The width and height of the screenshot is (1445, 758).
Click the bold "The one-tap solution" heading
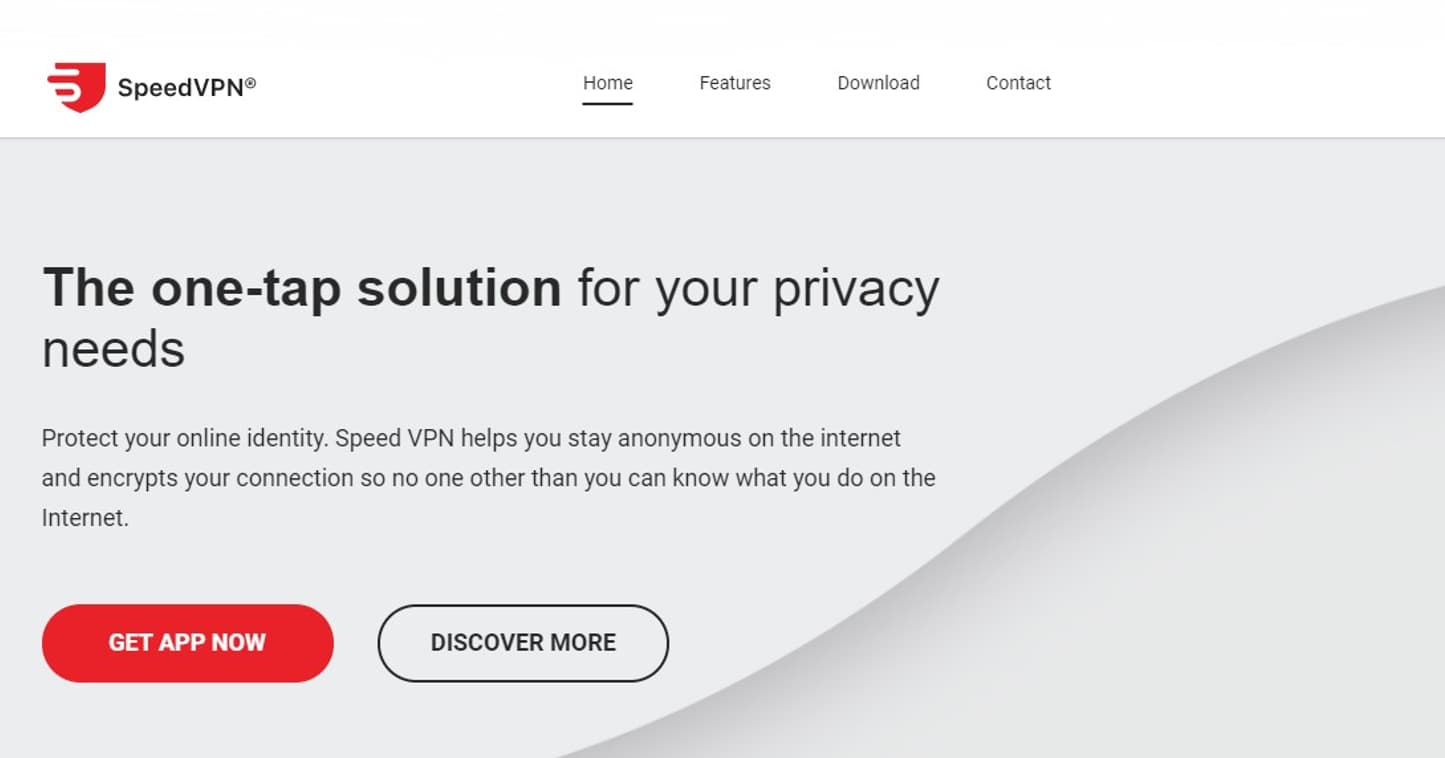pyautogui.click(x=301, y=288)
